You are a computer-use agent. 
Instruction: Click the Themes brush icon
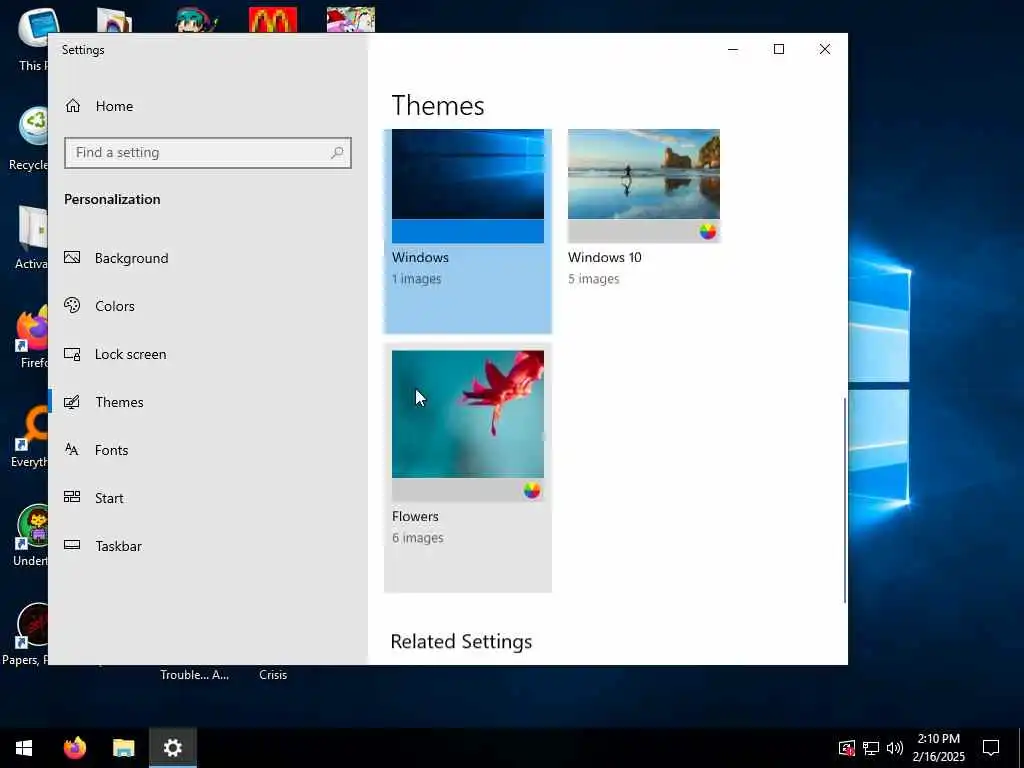pyautogui.click(x=72, y=402)
